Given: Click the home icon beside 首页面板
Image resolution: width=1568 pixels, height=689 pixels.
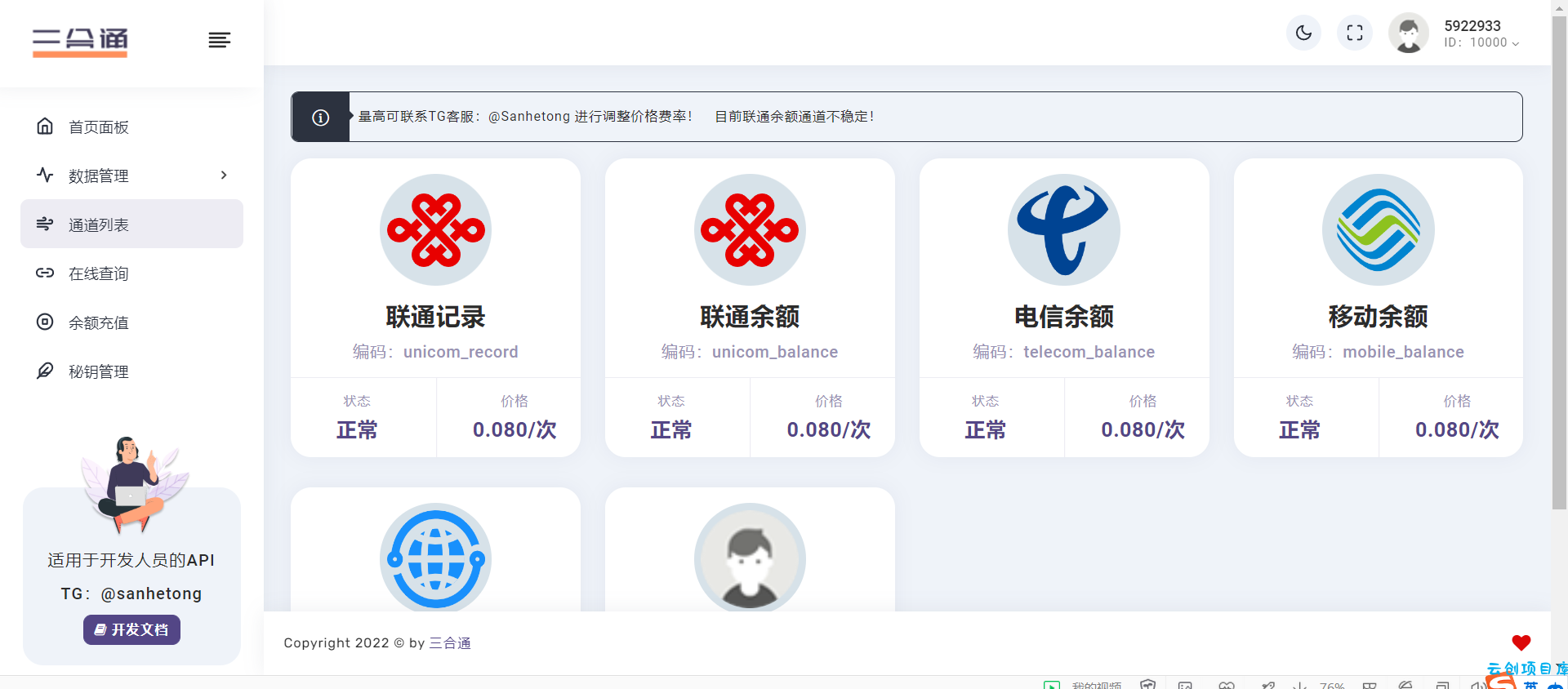Looking at the screenshot, I should coord(45,126).
